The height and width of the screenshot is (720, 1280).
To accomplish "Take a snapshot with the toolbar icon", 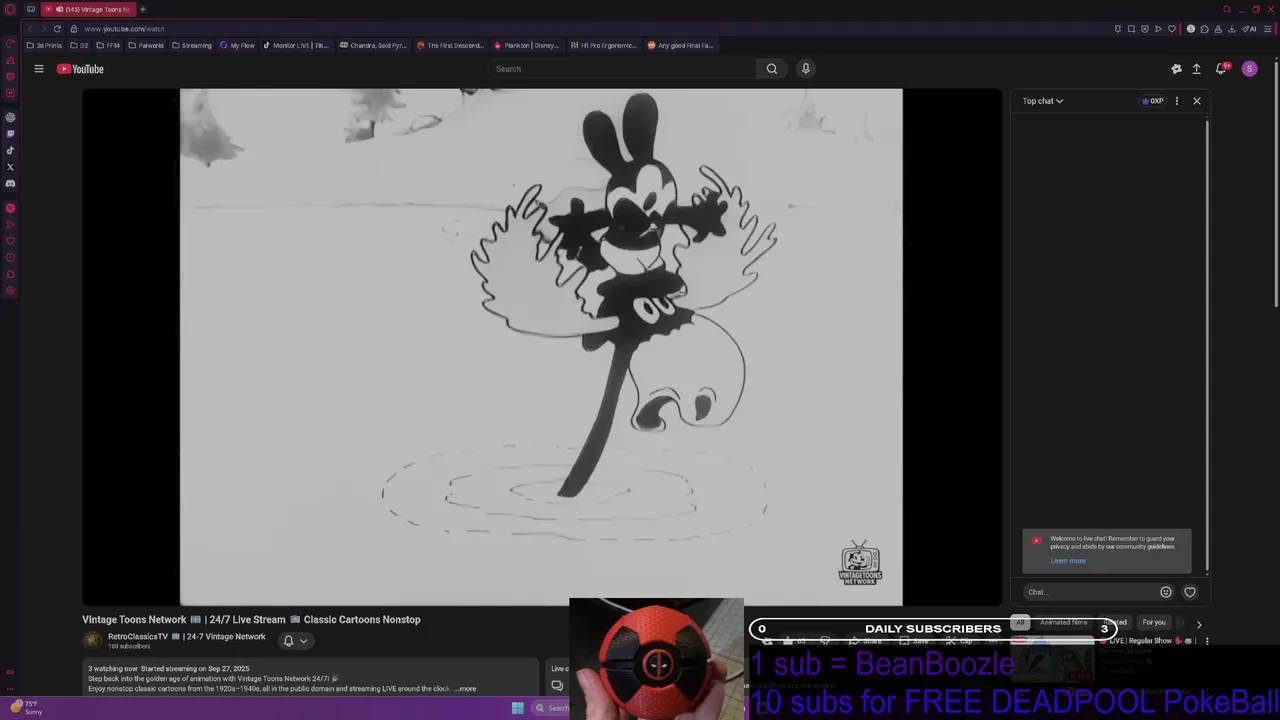I will pyautogui.click(x=1131, y=29).
